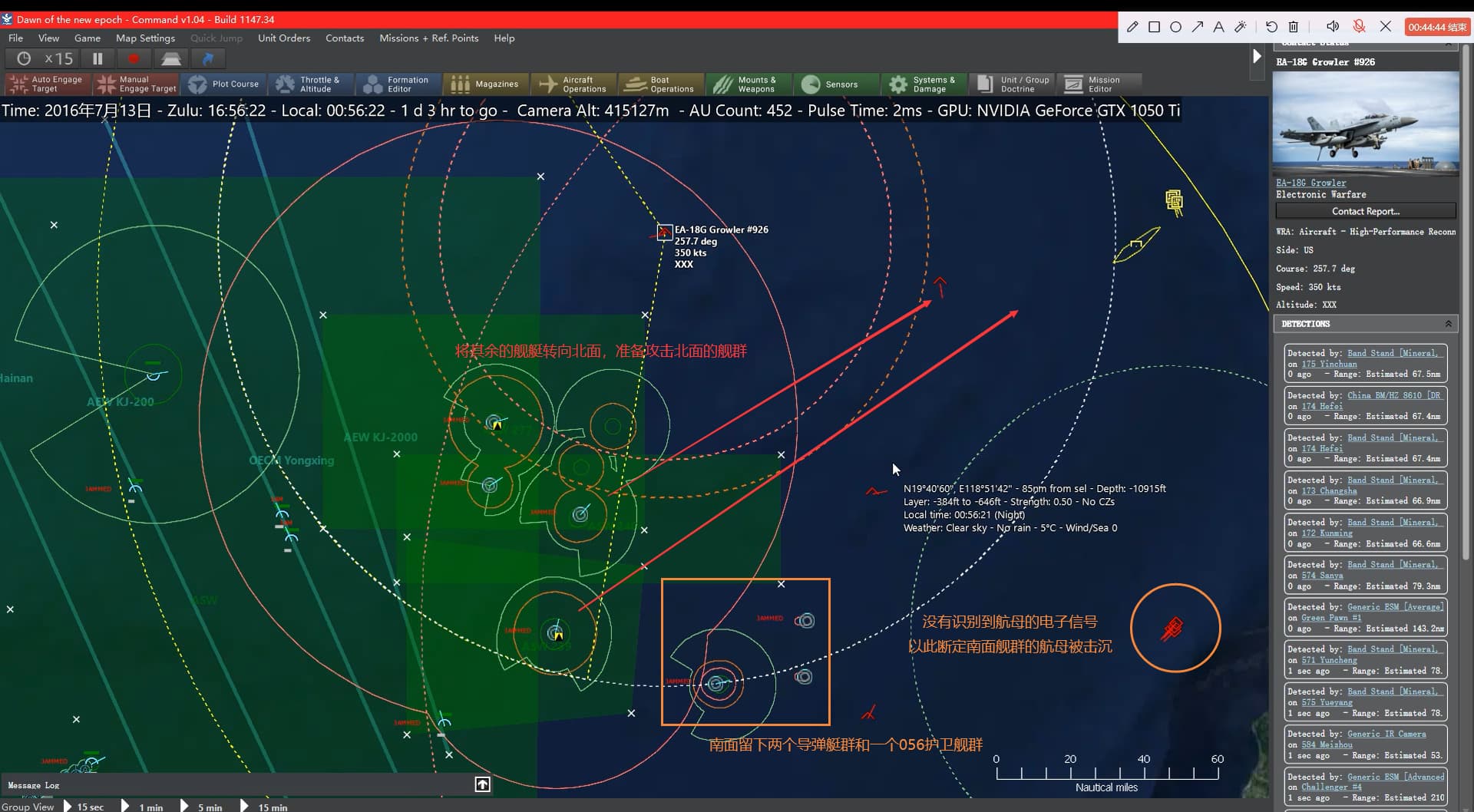Open 173 Changsha unit link
The image size is (1474, 812).
click(x=1329, y=490)
